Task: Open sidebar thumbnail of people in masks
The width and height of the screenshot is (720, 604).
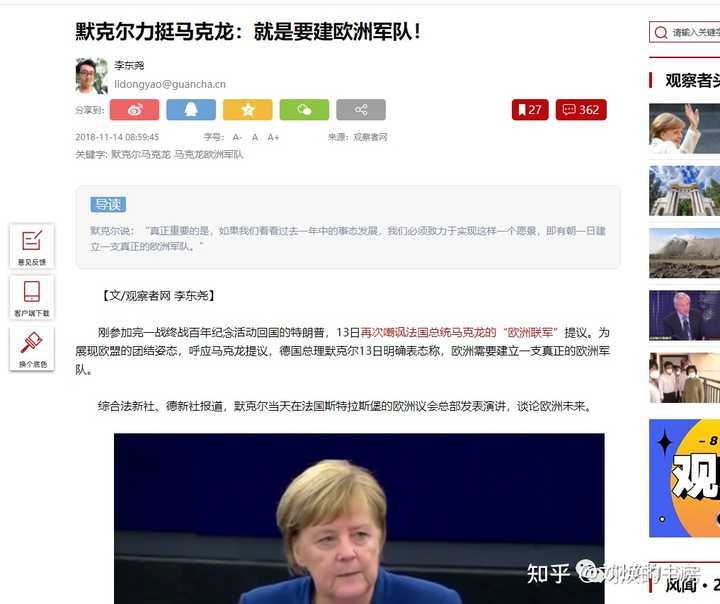Action: [685, 378]
